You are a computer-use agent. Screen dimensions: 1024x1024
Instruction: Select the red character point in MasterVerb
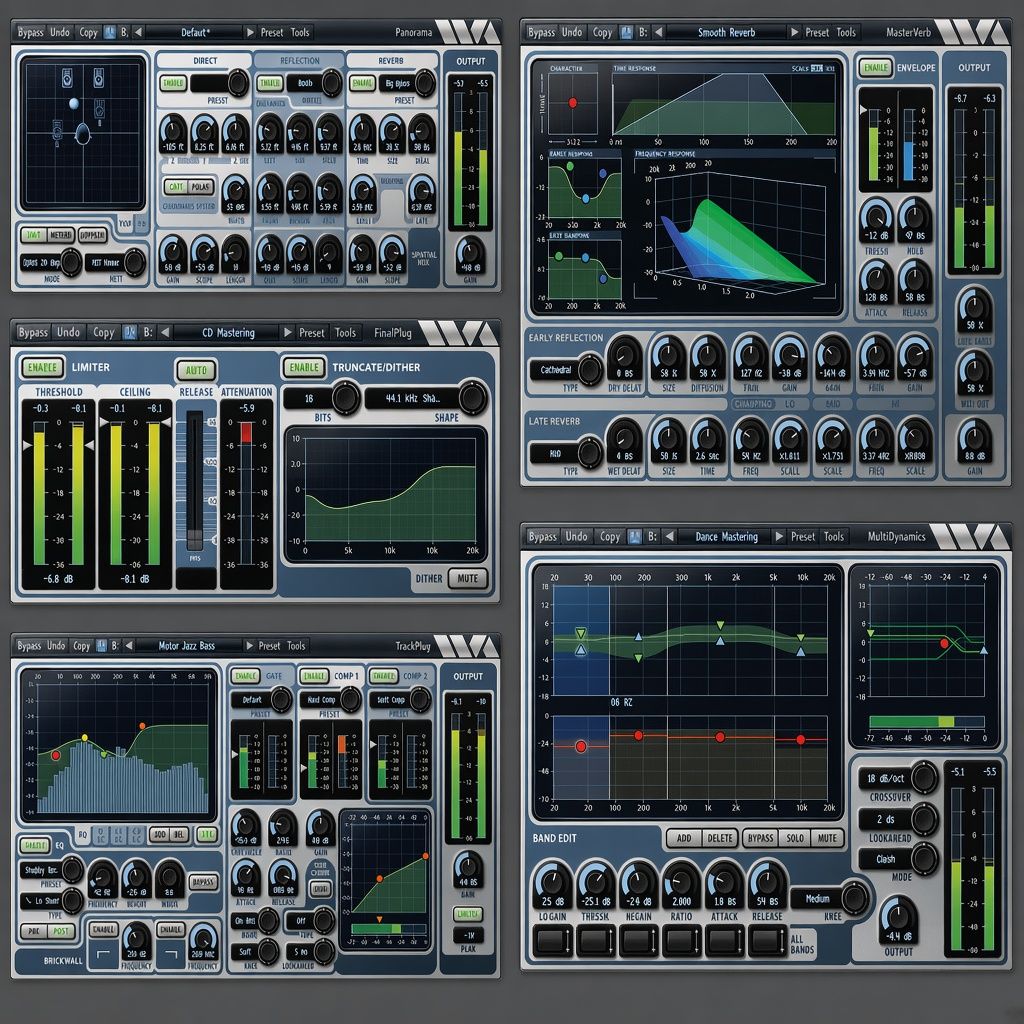click(x=573, y=103)
